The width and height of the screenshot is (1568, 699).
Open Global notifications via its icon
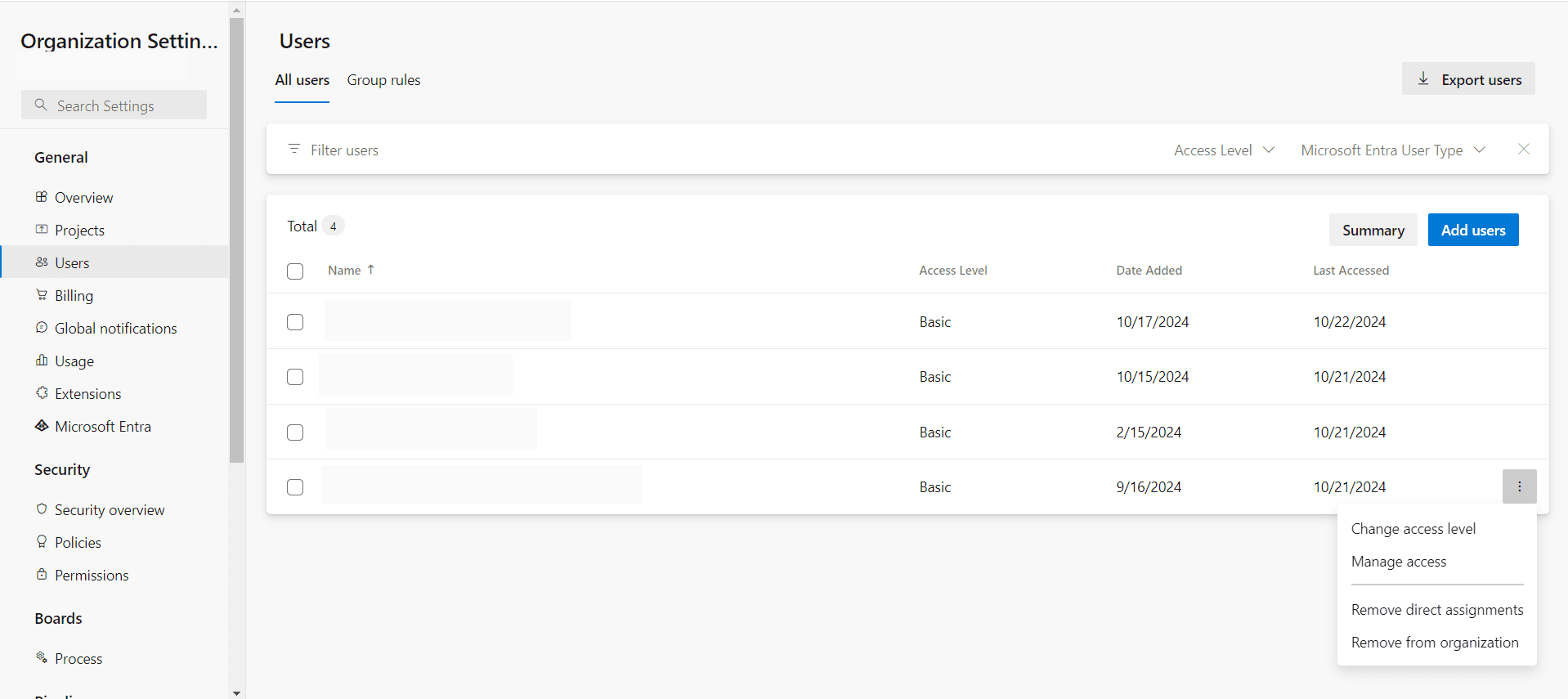point(42,328)
